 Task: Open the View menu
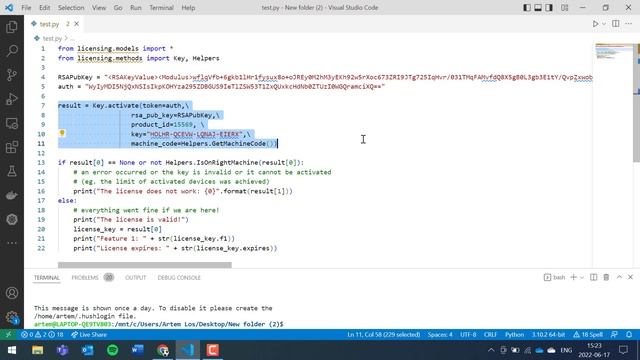pyautogui.click(x=99, y=8)
